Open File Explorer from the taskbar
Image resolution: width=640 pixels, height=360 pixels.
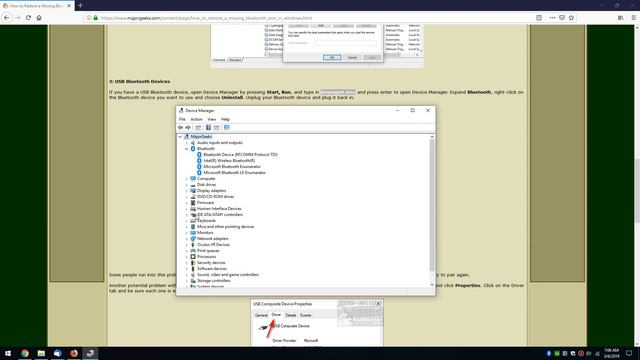coord(41,353)
